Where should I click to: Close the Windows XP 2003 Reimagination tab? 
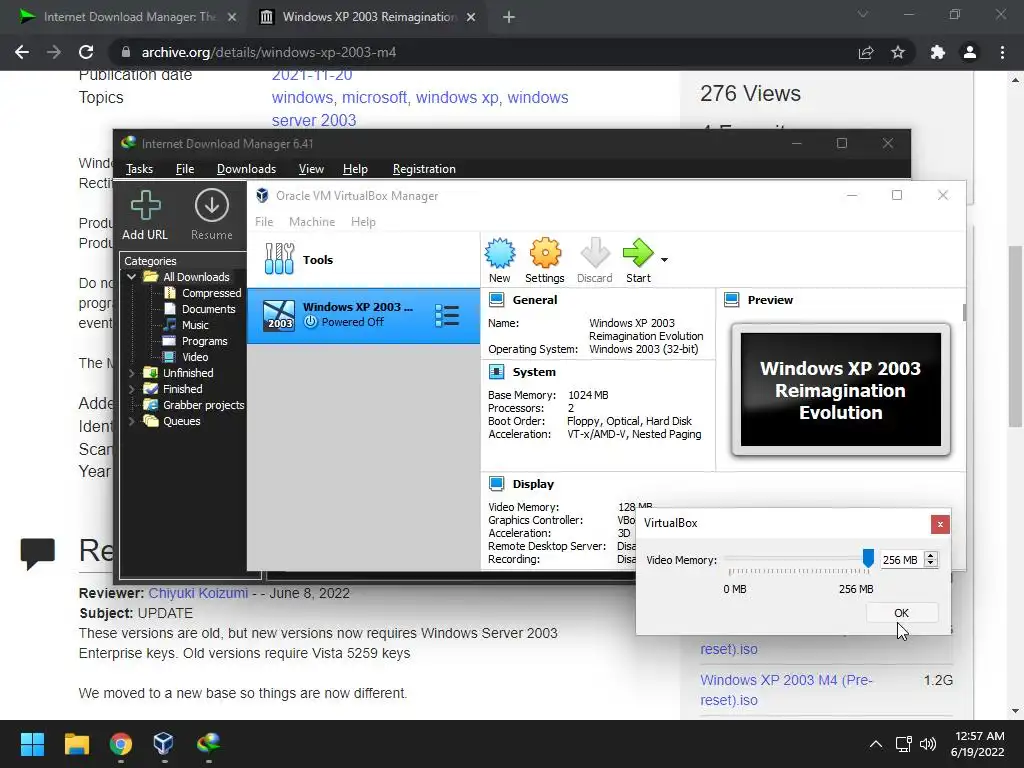point(471,17)
